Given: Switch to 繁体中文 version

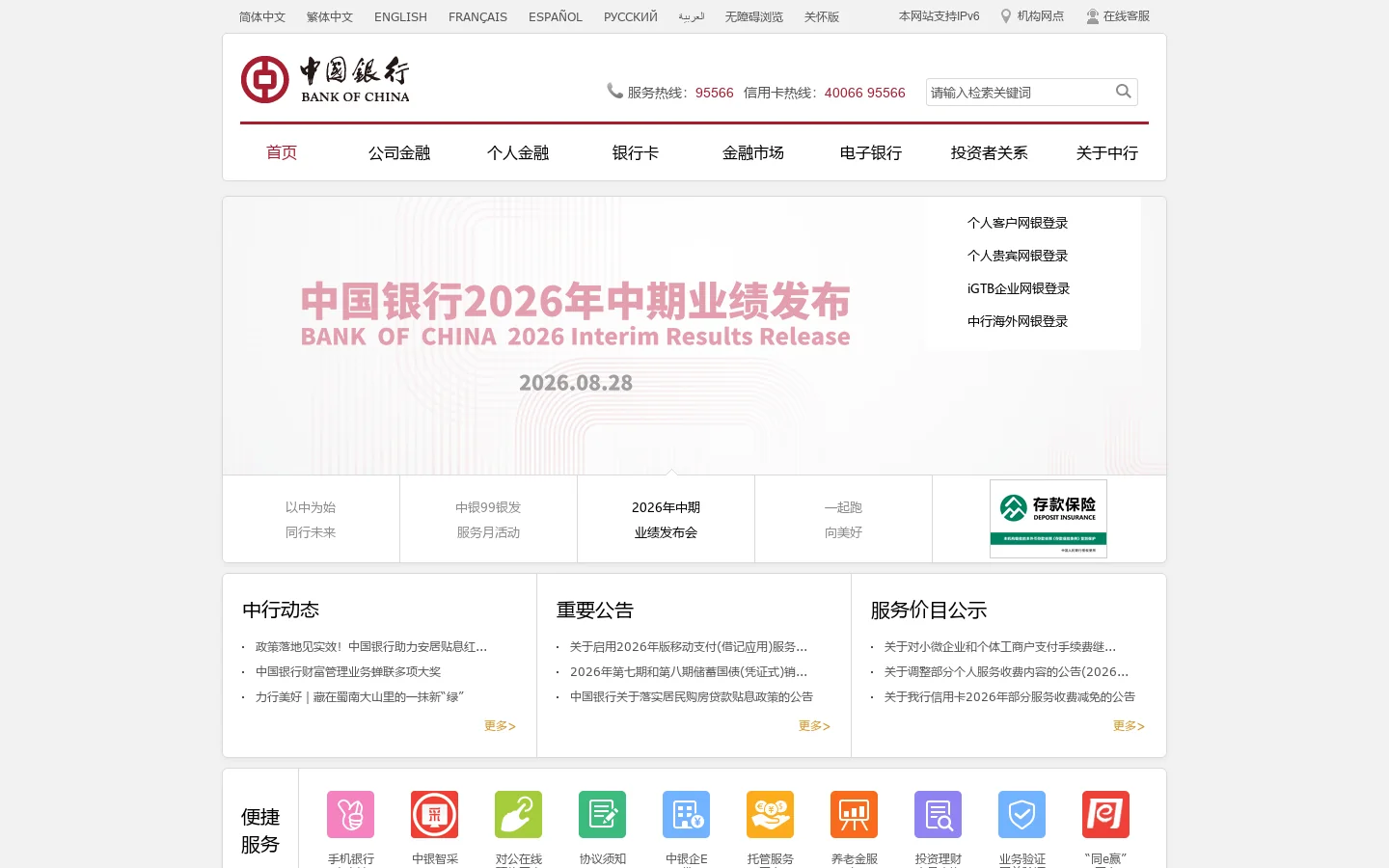Looking at the screenshot, I should click(x=330, y=16).
